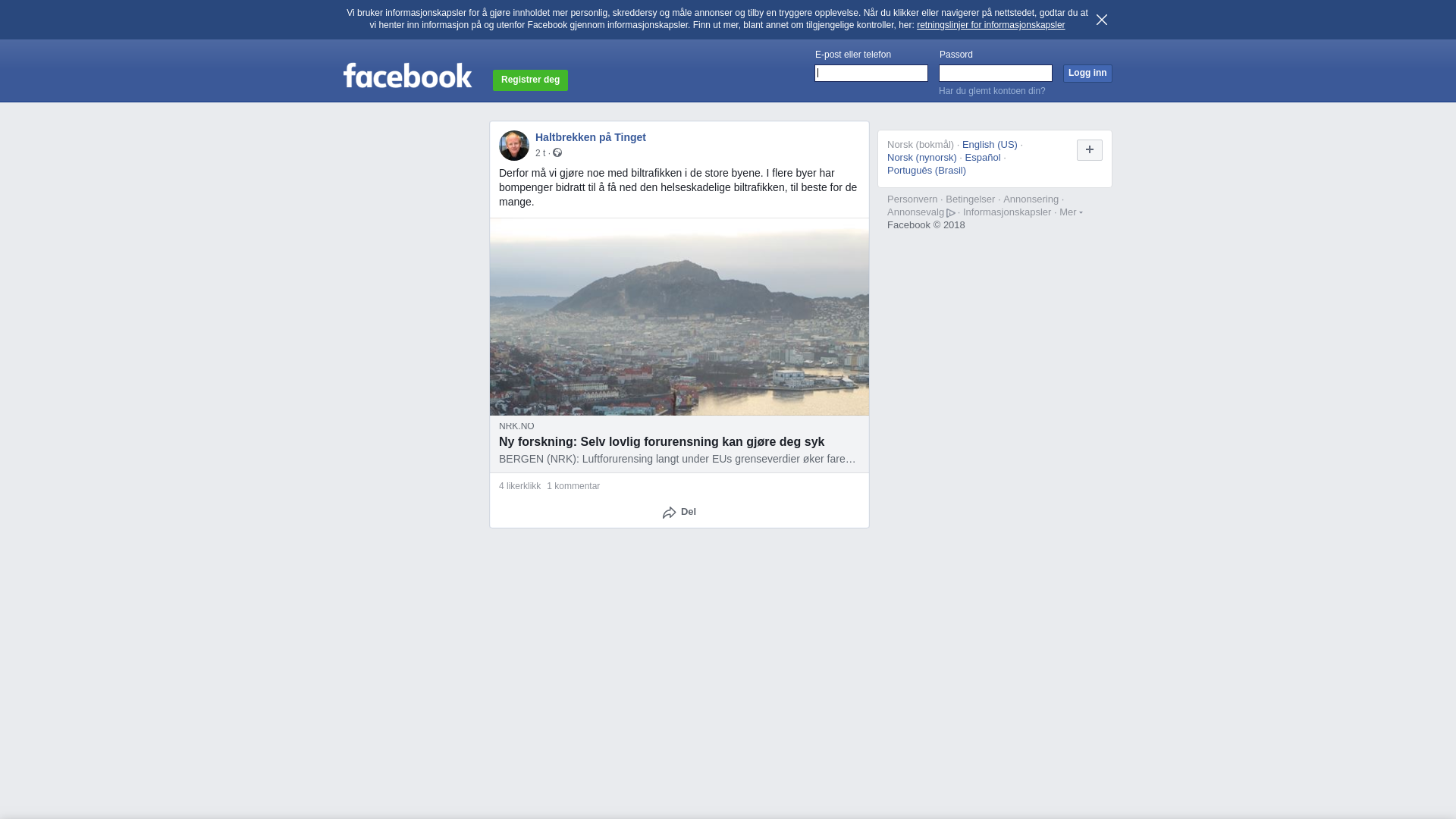
Task: Dismiss the cookie notice with X
Action: coord(1102,20)
